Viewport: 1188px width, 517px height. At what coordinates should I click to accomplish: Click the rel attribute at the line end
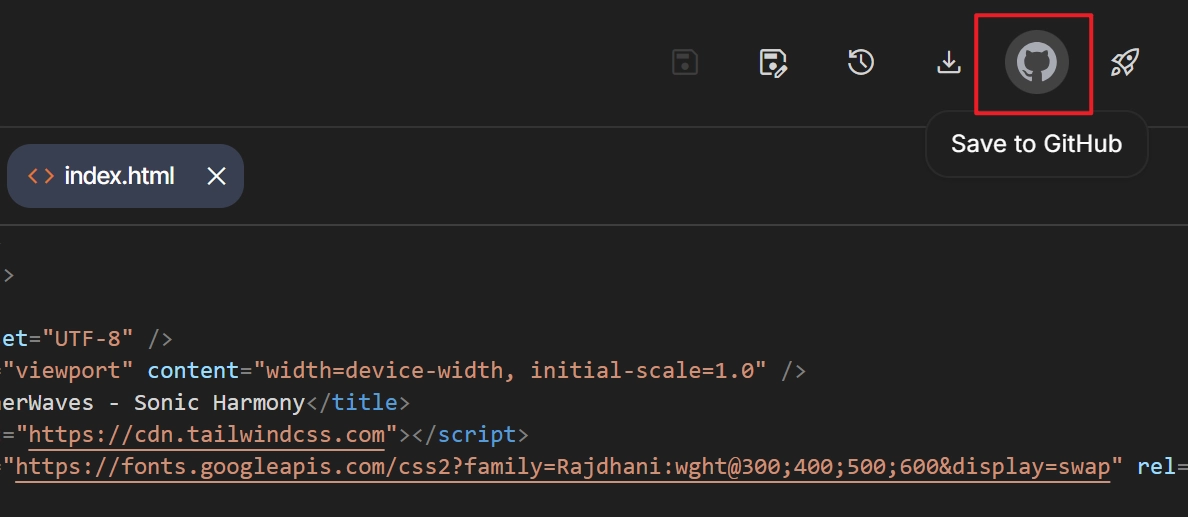(x=1158, y=467)
